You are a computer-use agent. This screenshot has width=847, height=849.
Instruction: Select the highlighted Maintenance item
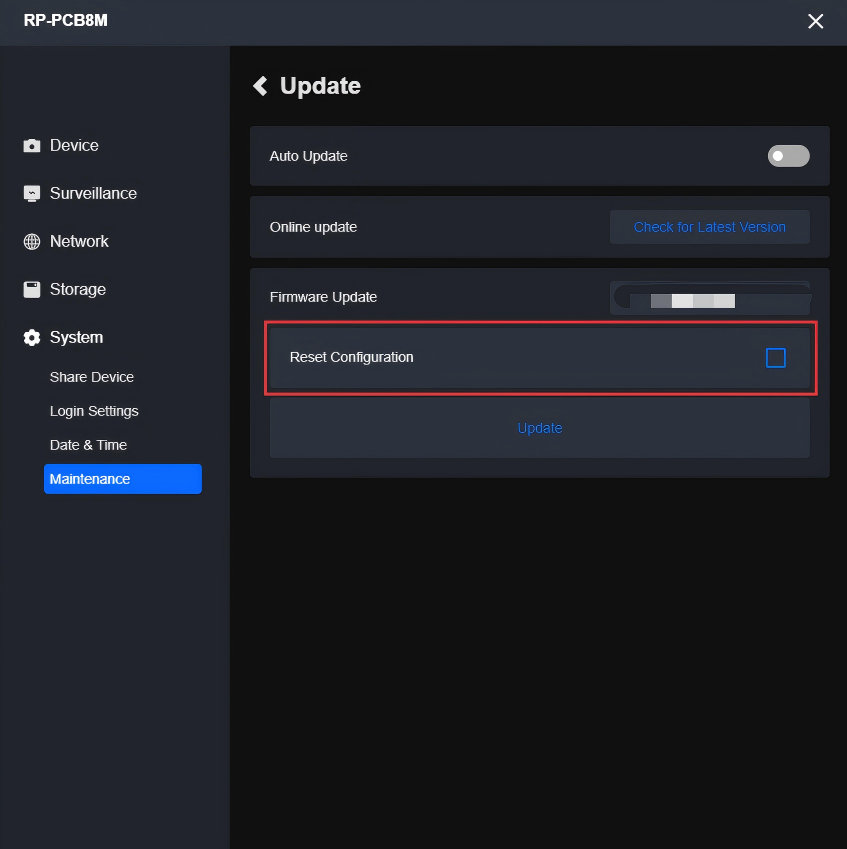click(122, 479)
